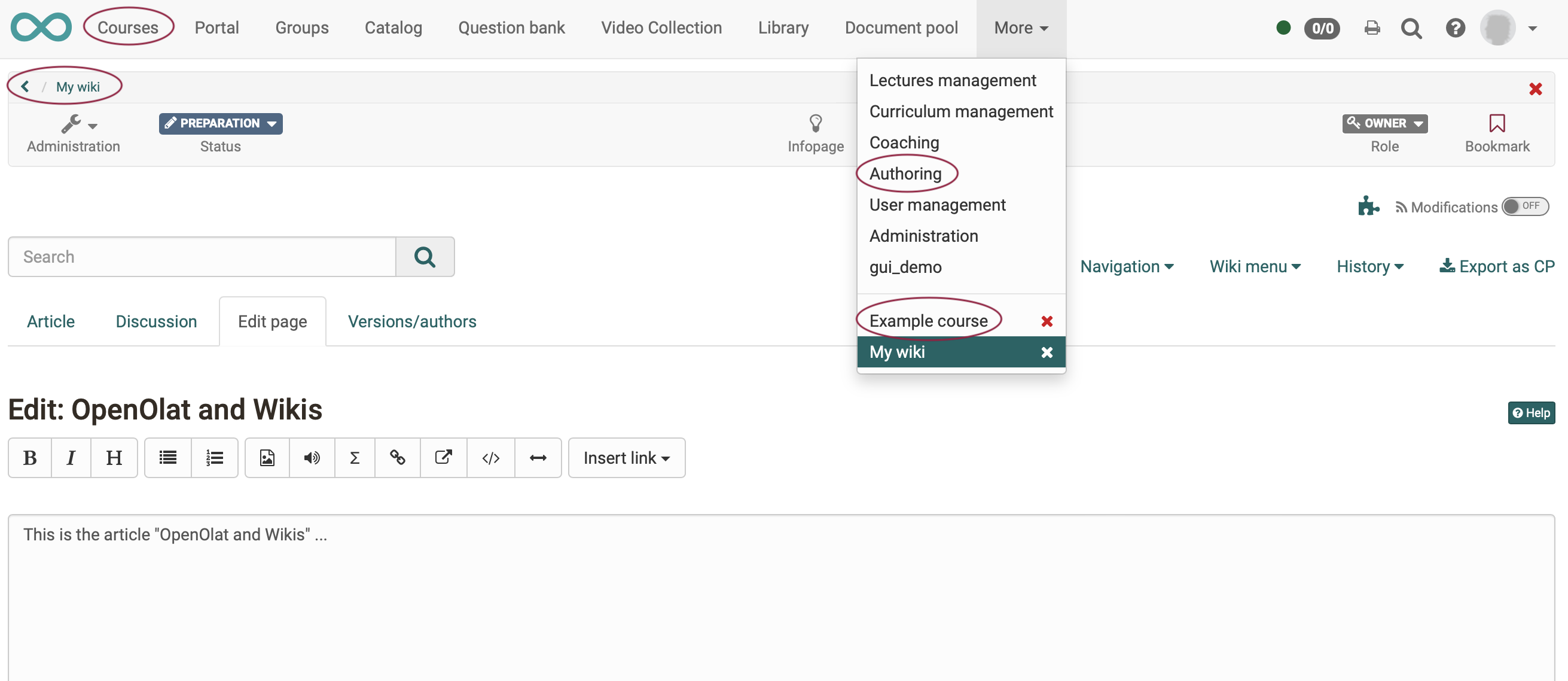Screen dimensions: 1568x681
Task: Click the external link icon
Action: pos(443,457)
